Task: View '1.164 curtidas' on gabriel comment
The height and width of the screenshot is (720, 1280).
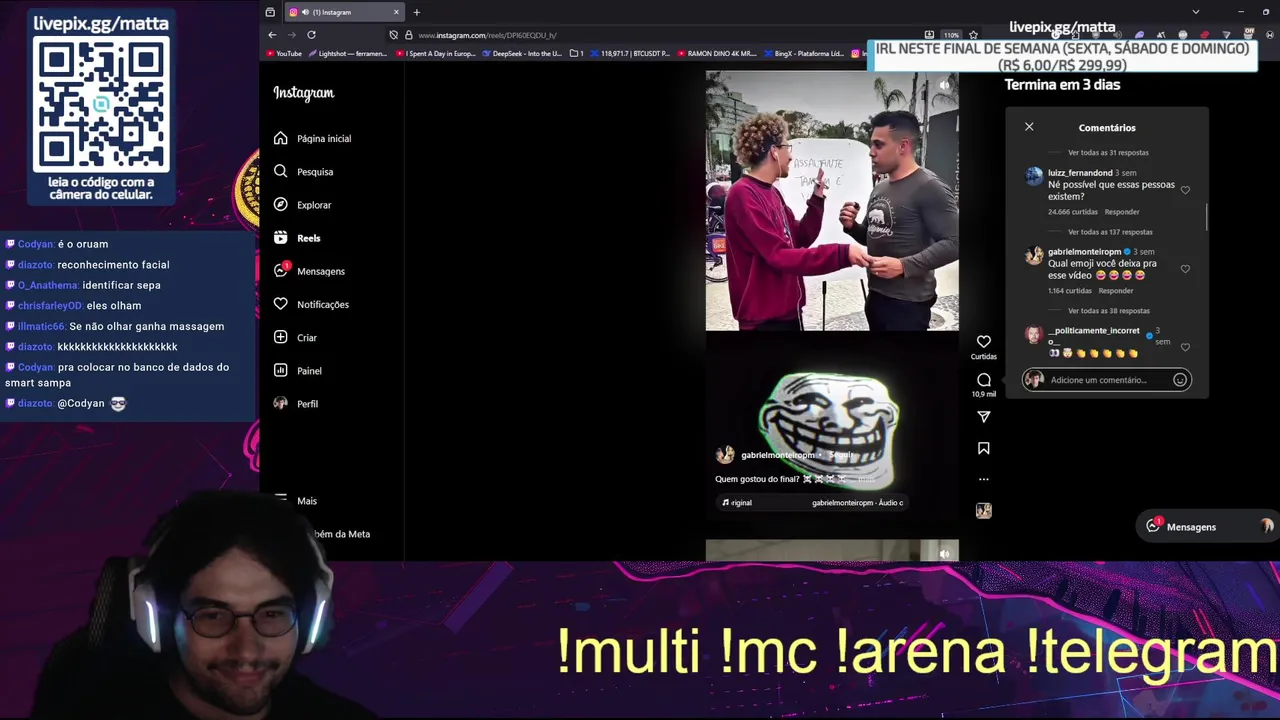Action: [x=1070, y=291]
